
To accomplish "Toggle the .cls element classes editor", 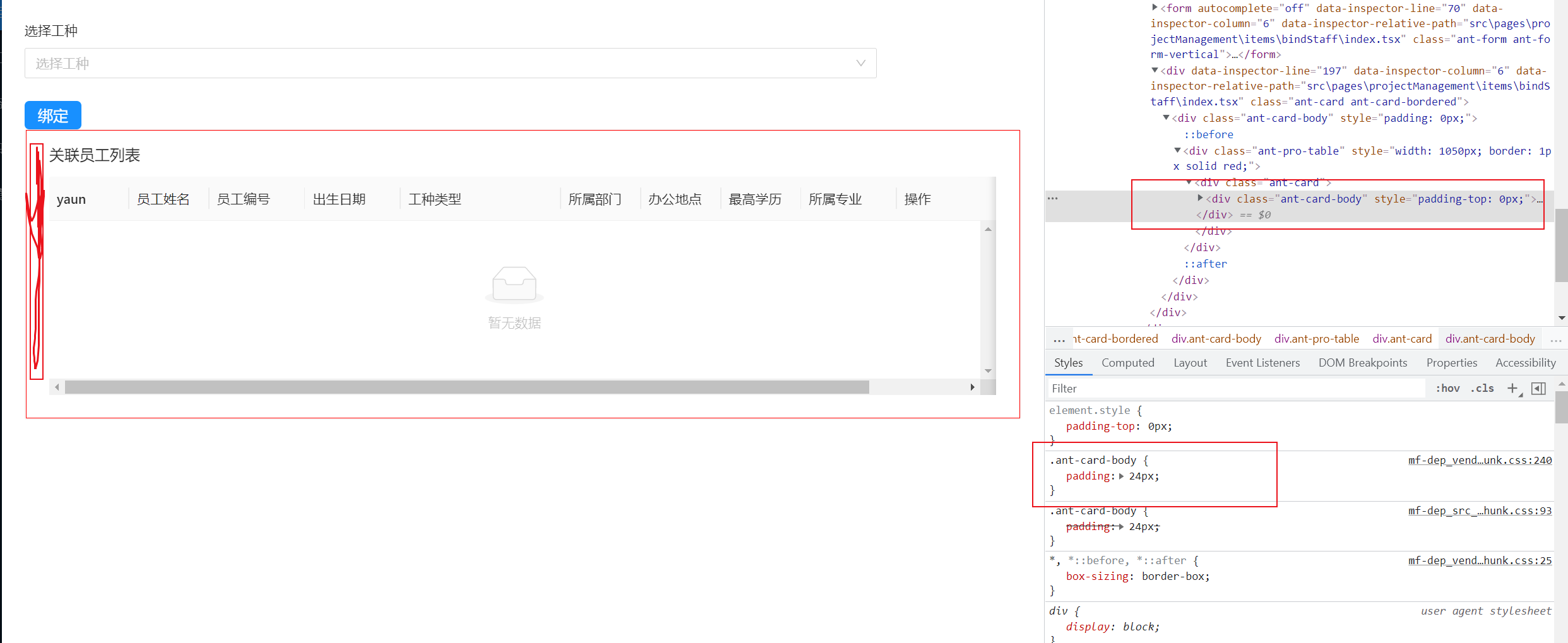I will (1482, 388).
